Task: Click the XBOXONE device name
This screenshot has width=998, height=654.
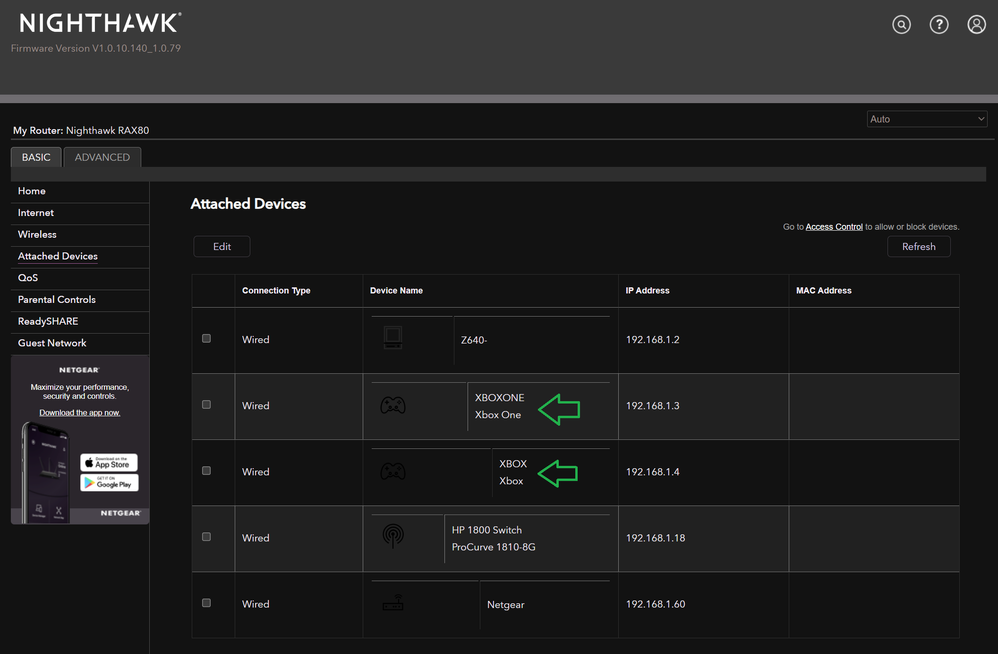Action: tap(500, 398)
